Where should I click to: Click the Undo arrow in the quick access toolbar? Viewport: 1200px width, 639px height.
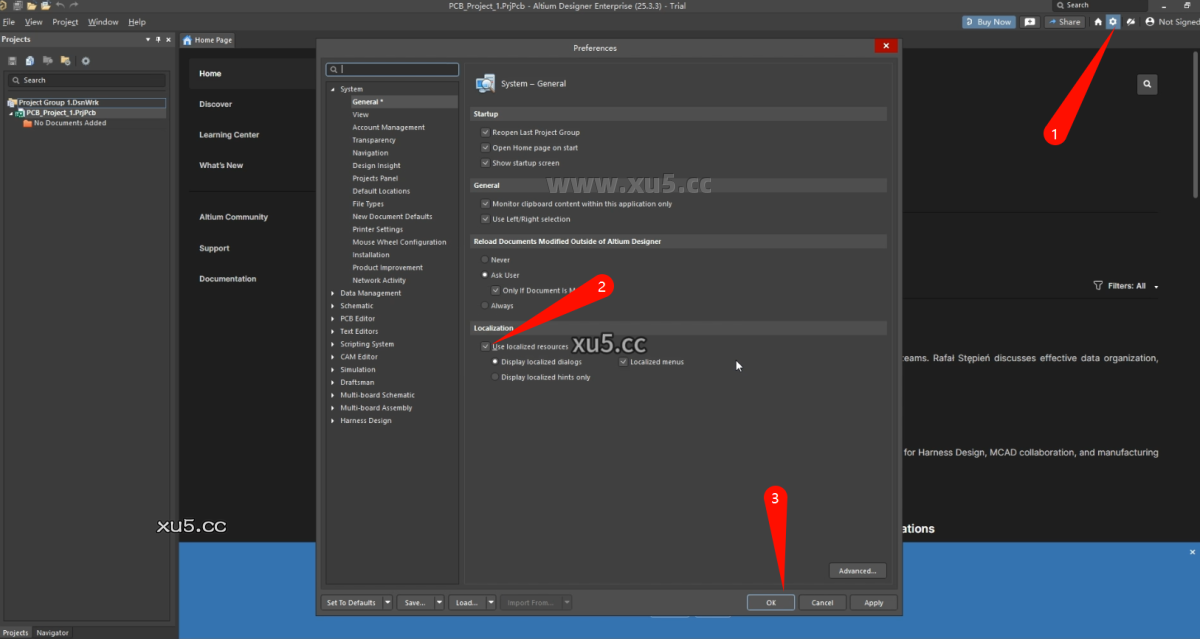61,6
